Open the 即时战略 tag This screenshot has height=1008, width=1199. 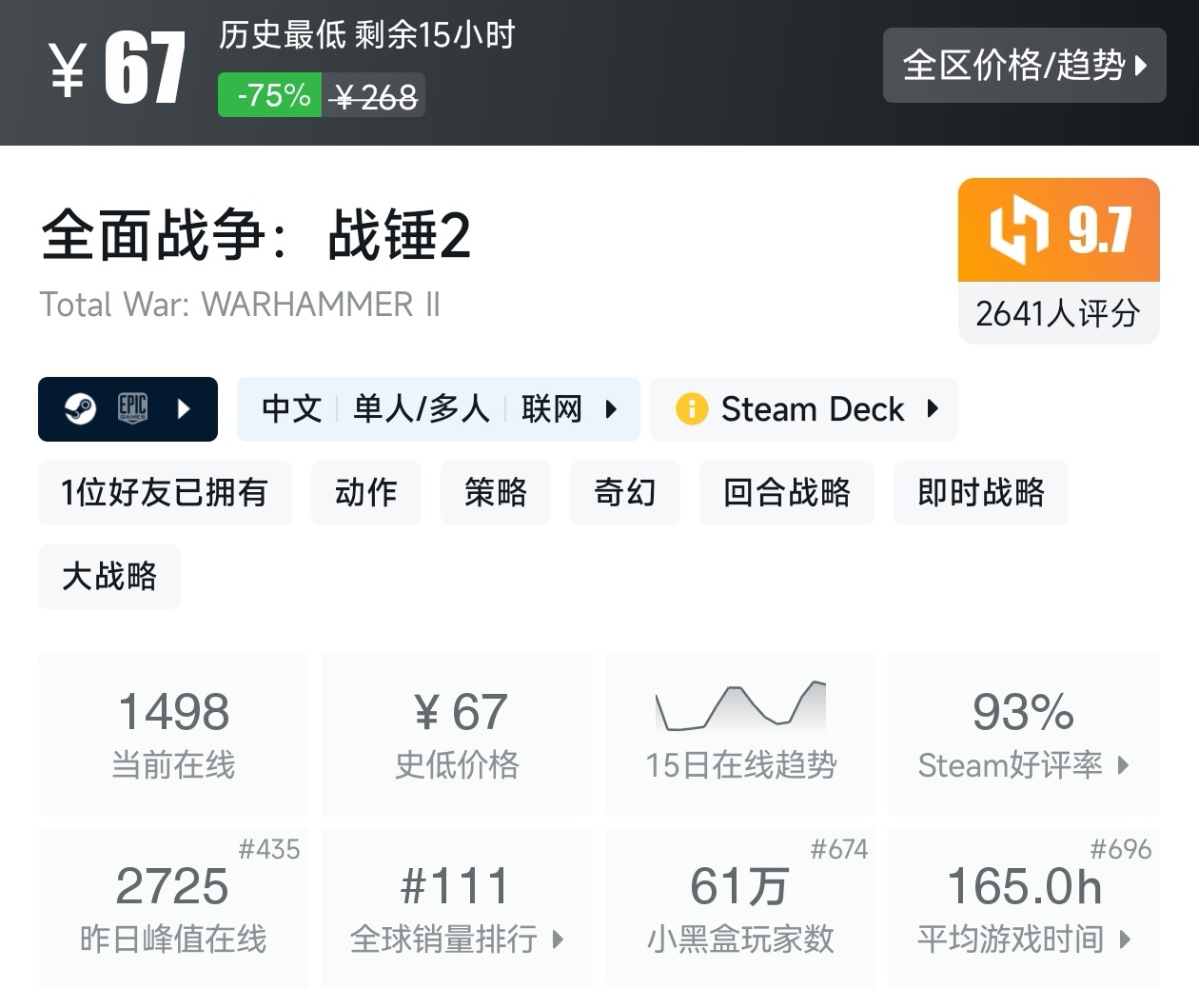coord(981,493)
